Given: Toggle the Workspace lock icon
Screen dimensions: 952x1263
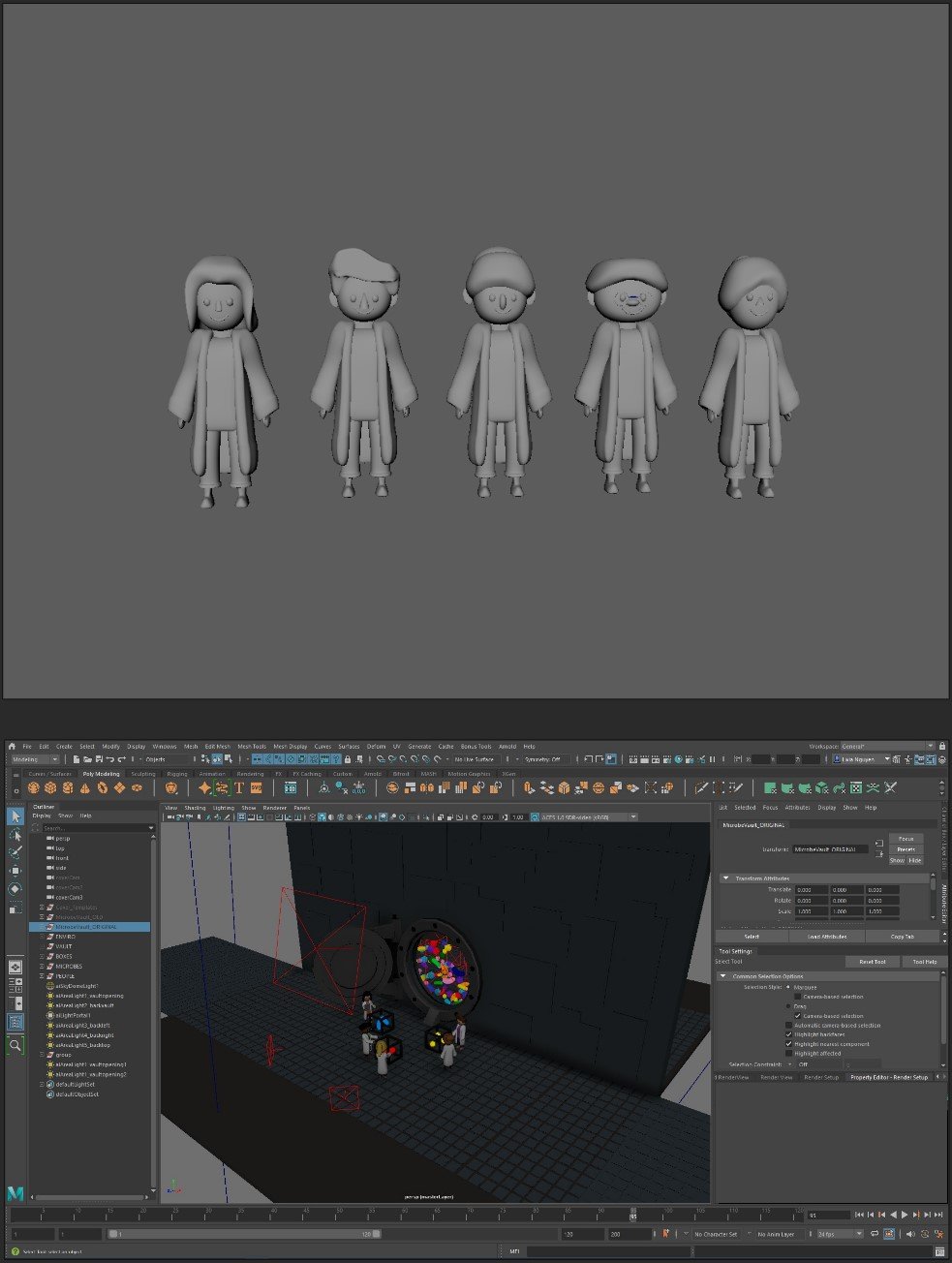Looking at the screenshot, I should pyautogui.click(x=943, y=746).
